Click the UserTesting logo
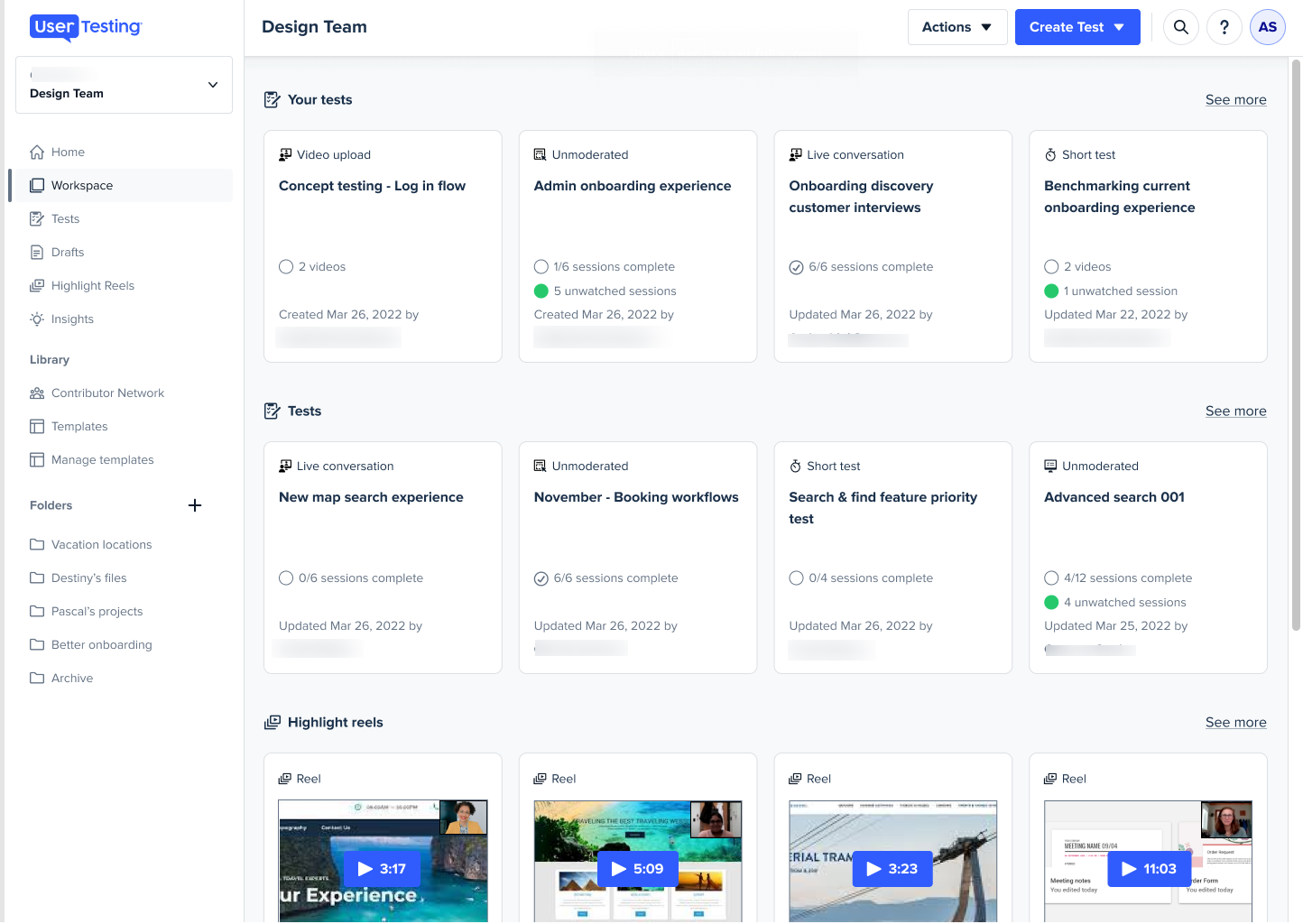Viewport: 1303px width, 924px height. pos(86,27)
